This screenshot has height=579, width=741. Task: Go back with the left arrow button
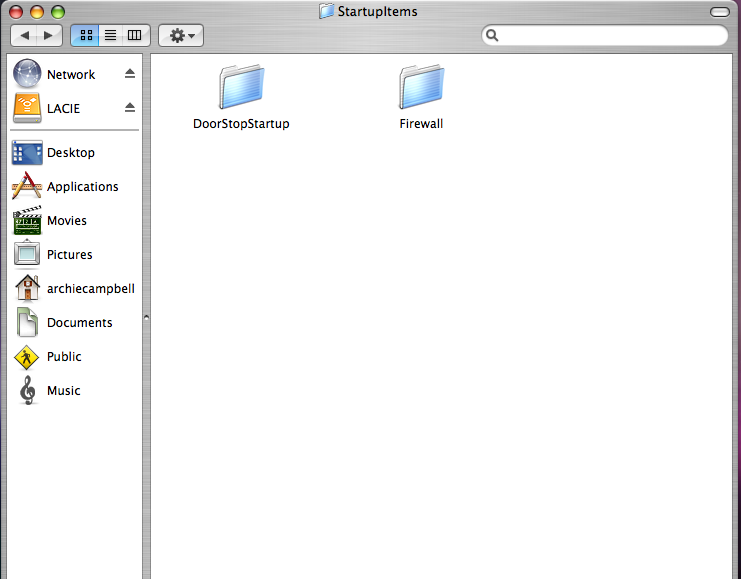(x=24, y=35)
